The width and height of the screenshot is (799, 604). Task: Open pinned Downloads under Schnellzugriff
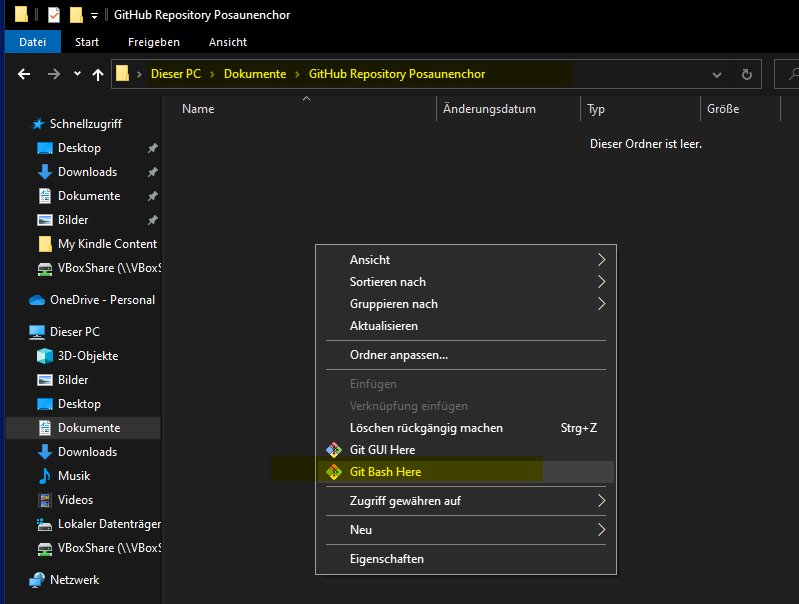point(87,172)
